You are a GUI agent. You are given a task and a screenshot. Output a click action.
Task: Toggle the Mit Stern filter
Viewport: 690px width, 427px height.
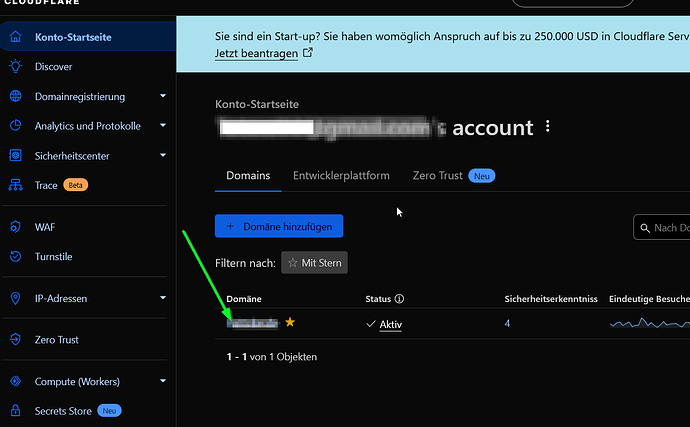[x=314, y=263]
